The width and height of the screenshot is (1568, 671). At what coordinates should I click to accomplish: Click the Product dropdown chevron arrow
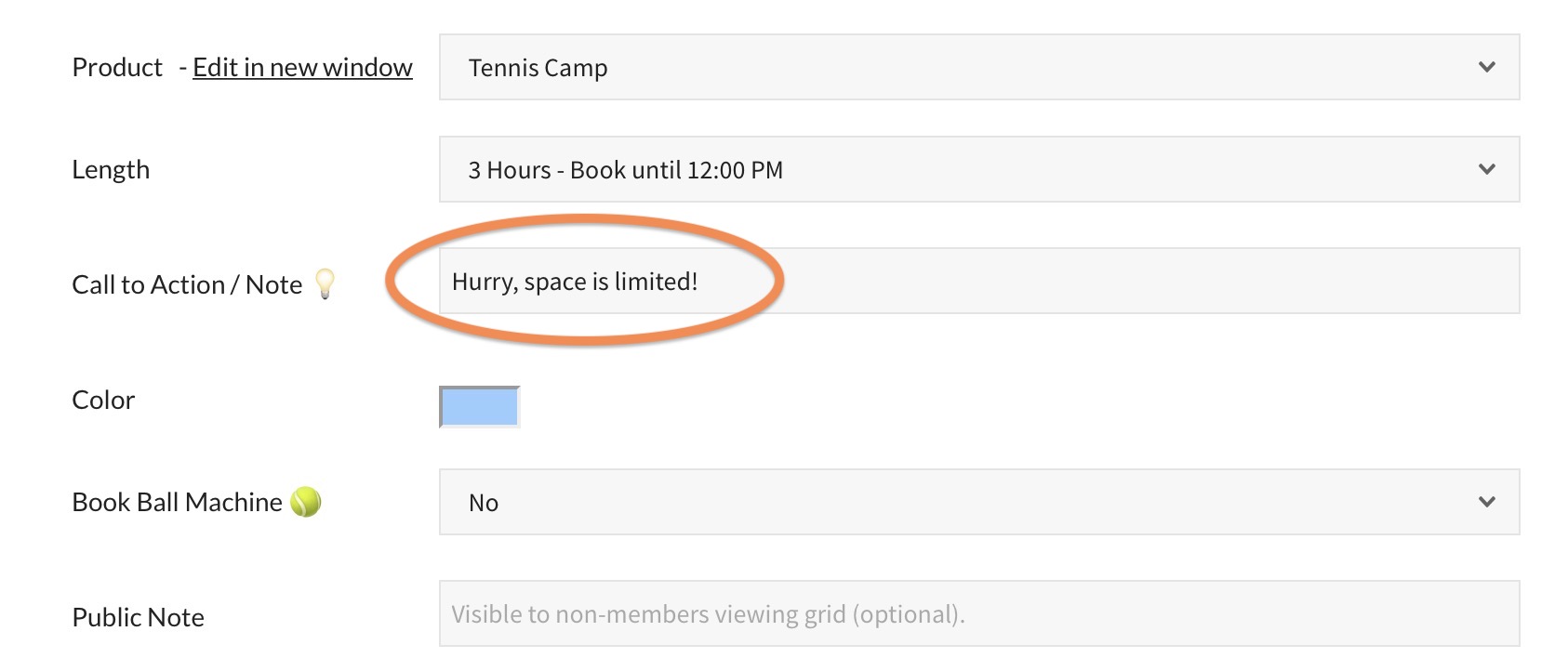pyautogui.click(x=1486, y=67)
